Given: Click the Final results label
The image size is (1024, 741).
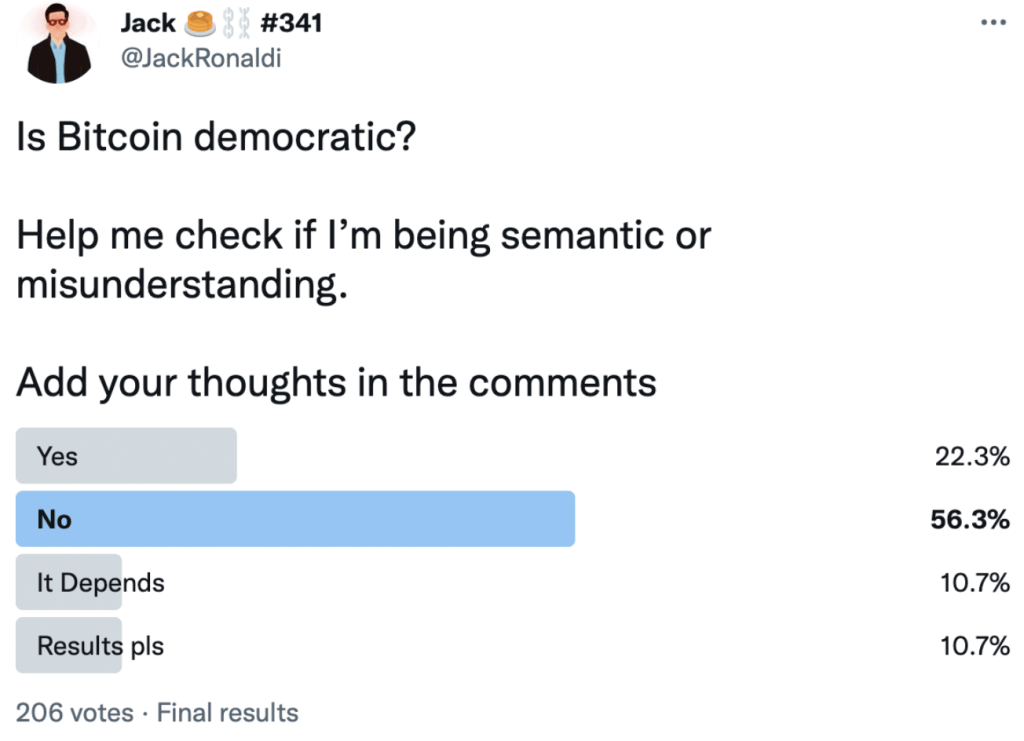Looking at the screenshot, I should pyautogui.click(x=228, y=713).
